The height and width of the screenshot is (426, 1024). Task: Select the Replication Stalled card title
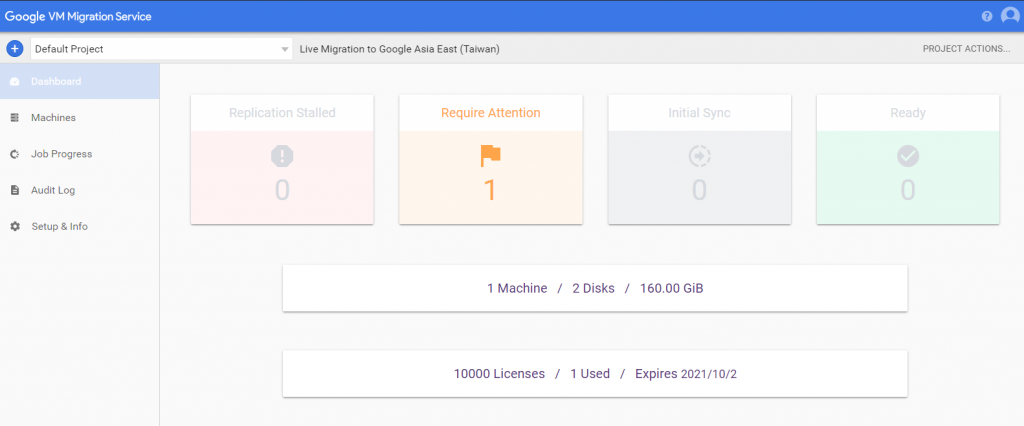coord(282,113)
